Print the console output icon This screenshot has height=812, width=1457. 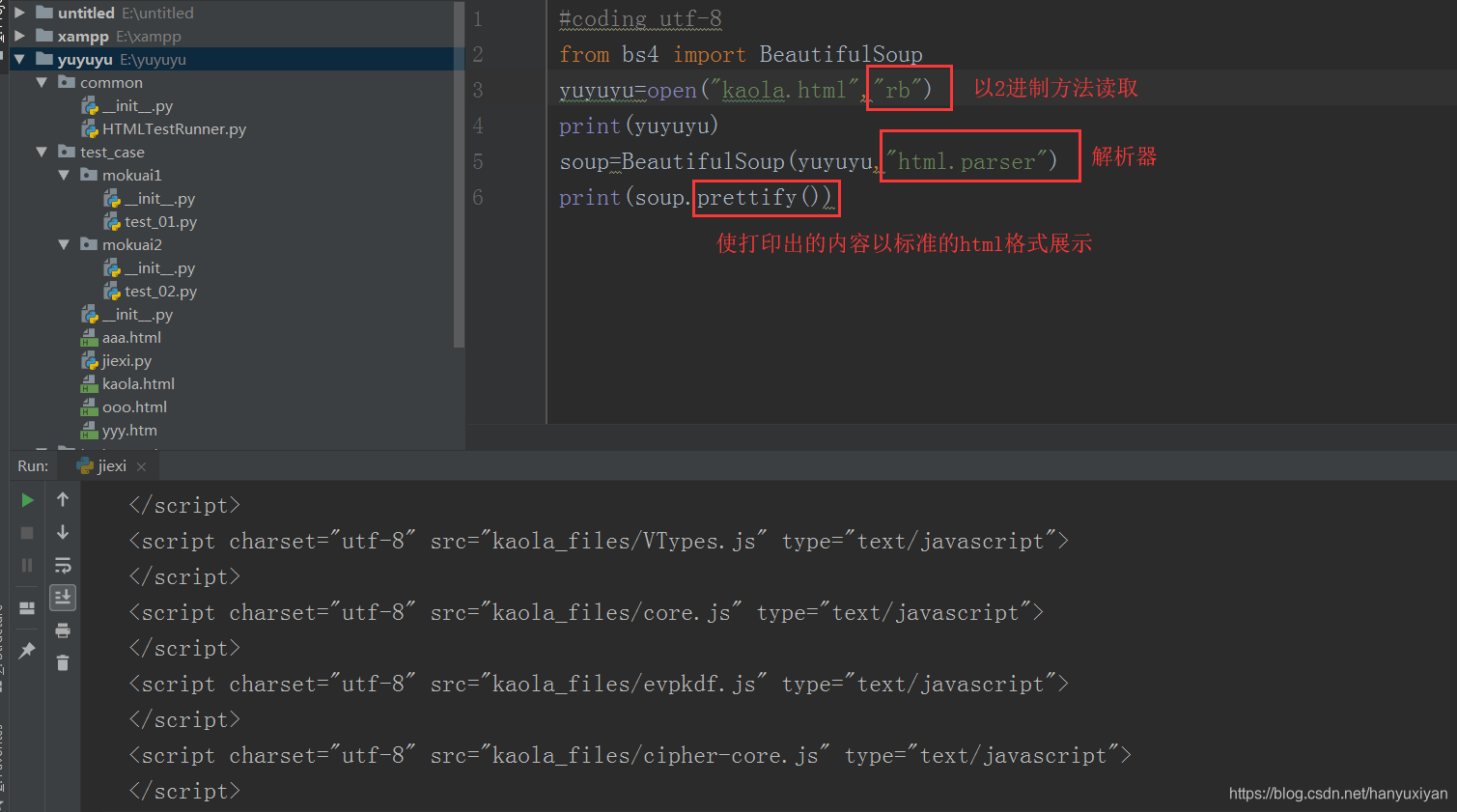pyautogui.click(x=63, y=631)
